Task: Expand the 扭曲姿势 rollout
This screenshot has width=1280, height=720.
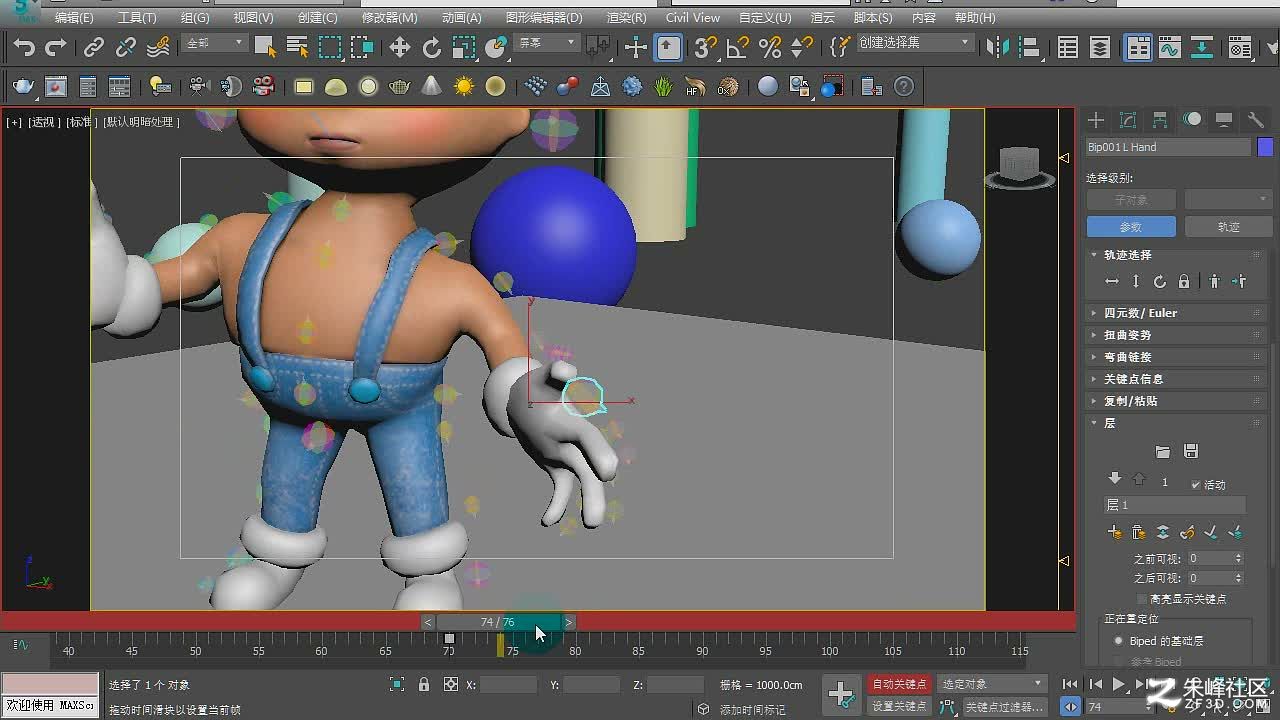Action: tap(1177, 335)
